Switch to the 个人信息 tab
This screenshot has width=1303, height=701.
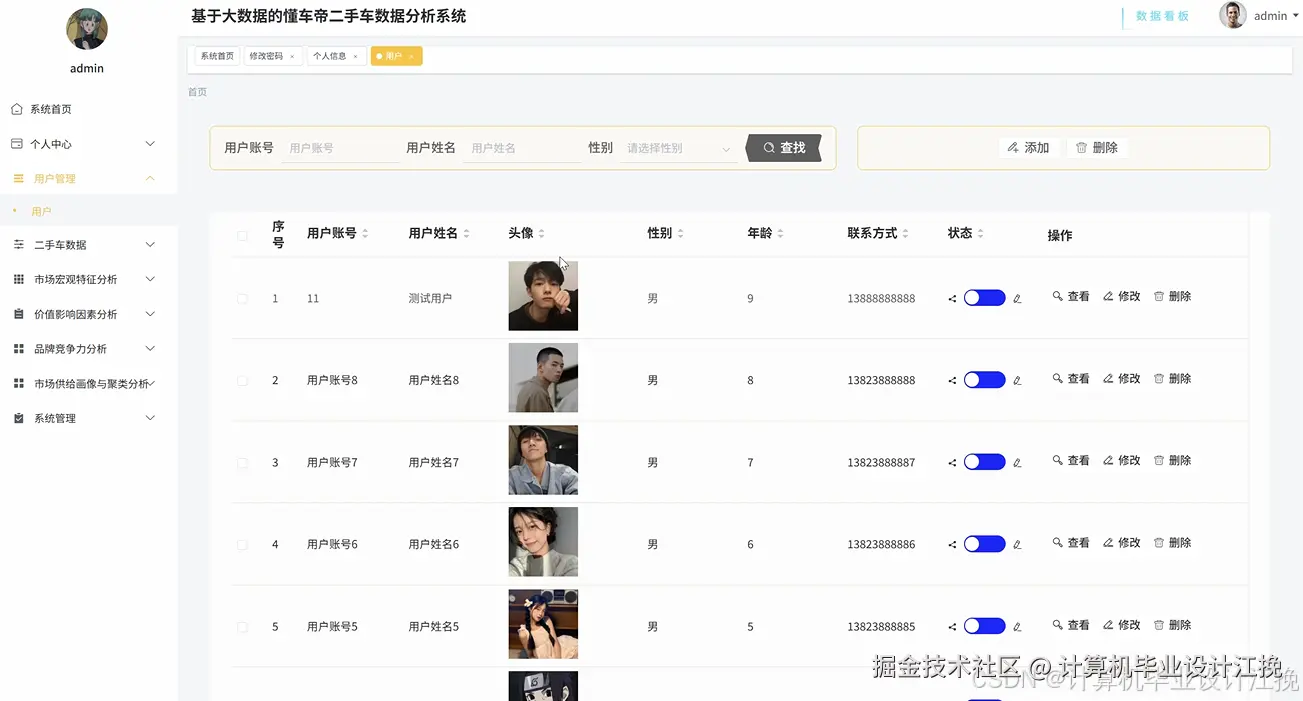(x=335, y=56)
